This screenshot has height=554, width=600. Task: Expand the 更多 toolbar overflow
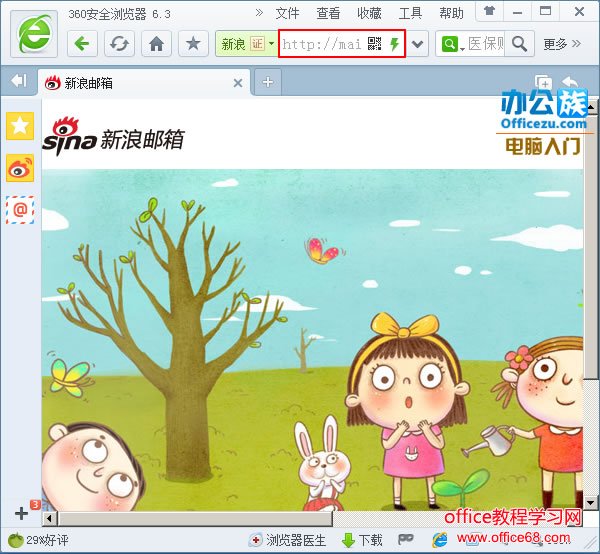[x=562, y=44]
